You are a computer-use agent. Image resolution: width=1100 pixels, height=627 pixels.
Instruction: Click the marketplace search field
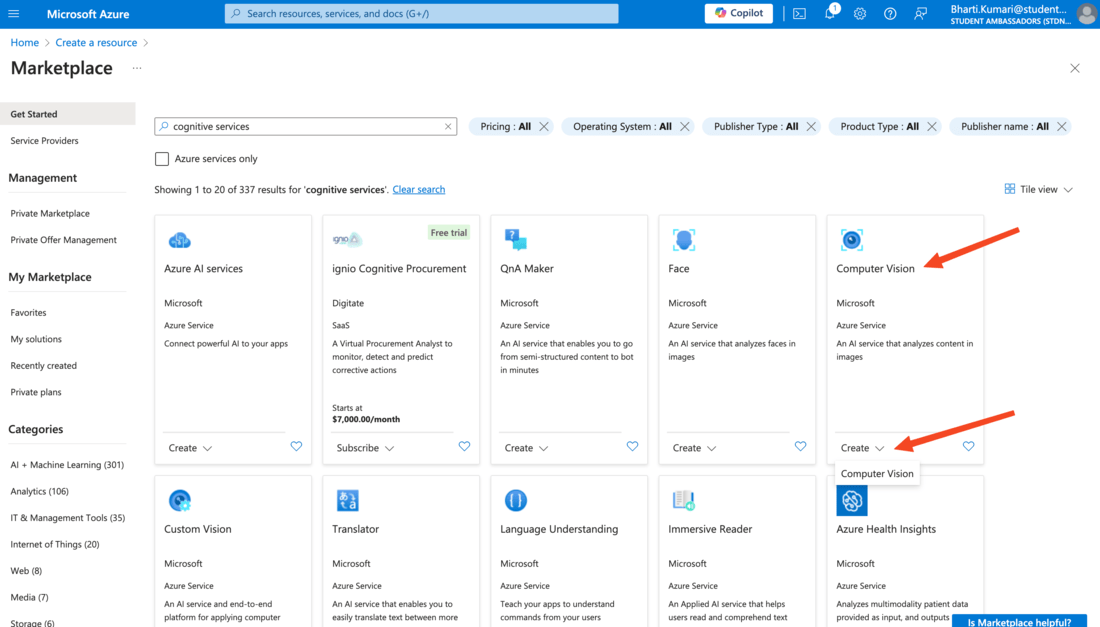pyautogui.click(x=305, y=126)
